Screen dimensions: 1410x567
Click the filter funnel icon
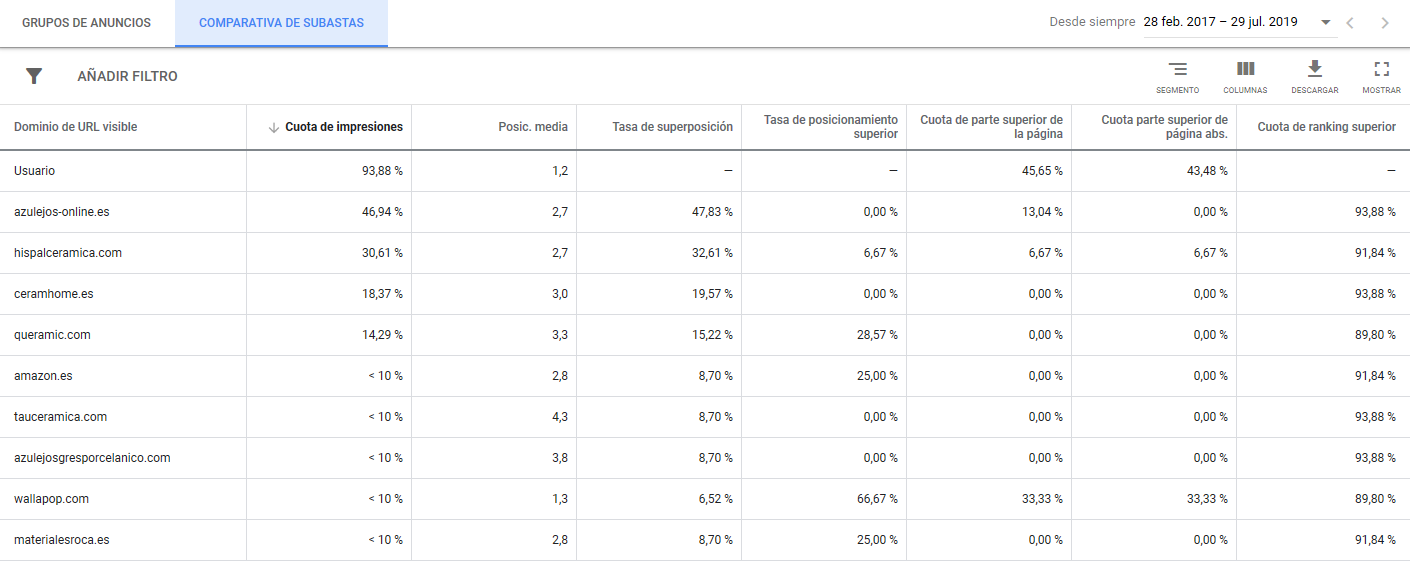click(34, 76)
